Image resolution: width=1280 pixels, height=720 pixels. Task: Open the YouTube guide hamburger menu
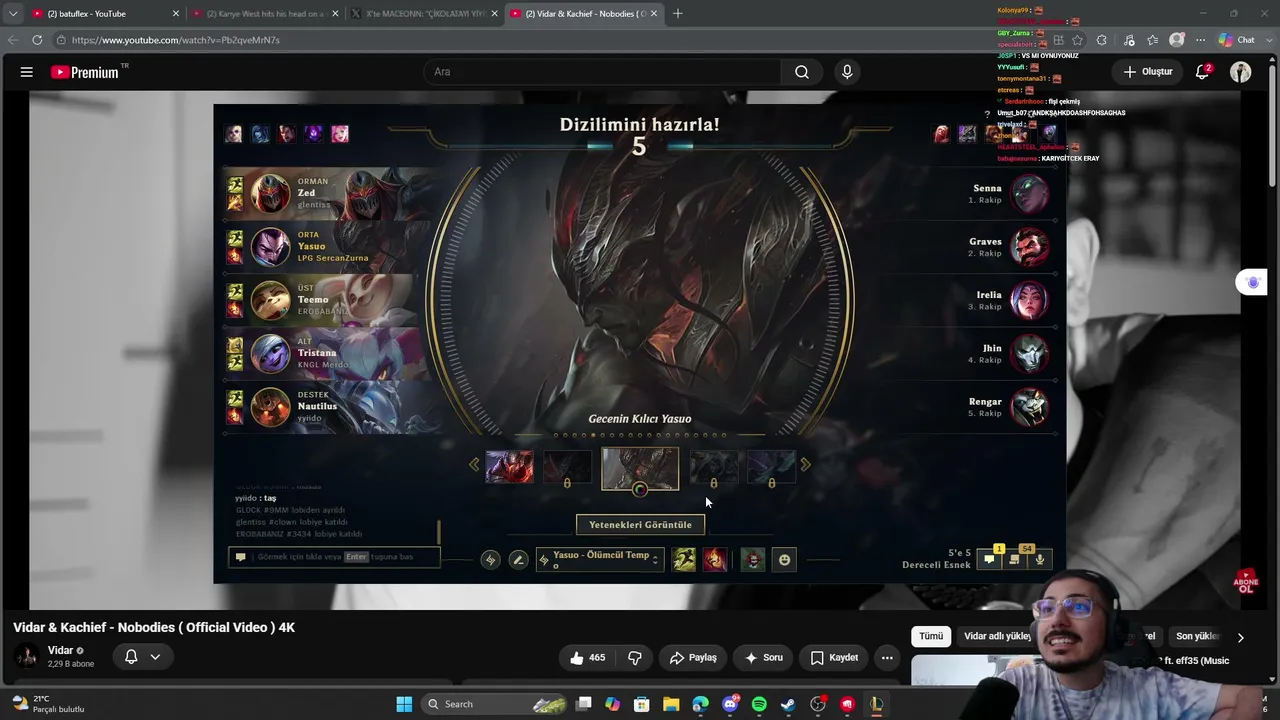(27, 72)
